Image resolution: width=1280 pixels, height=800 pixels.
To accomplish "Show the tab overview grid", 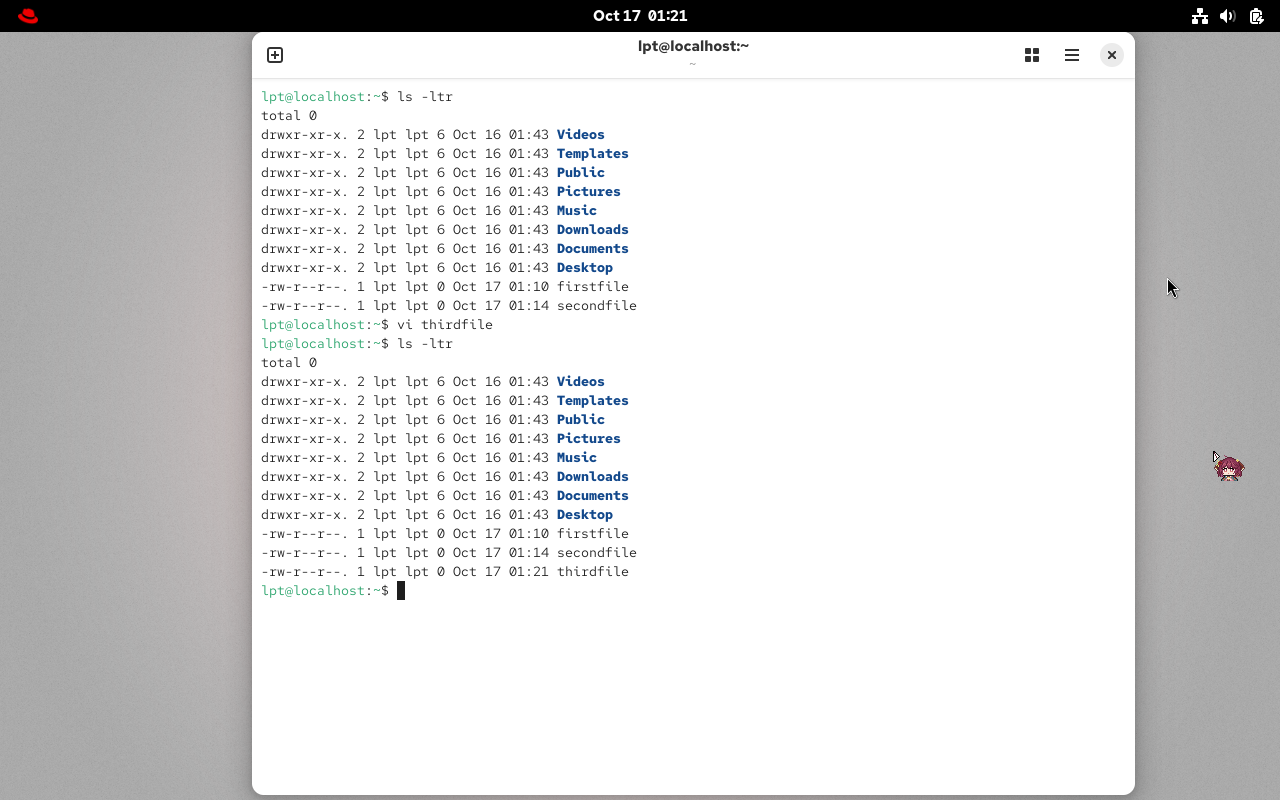I will click(1032, 55).
